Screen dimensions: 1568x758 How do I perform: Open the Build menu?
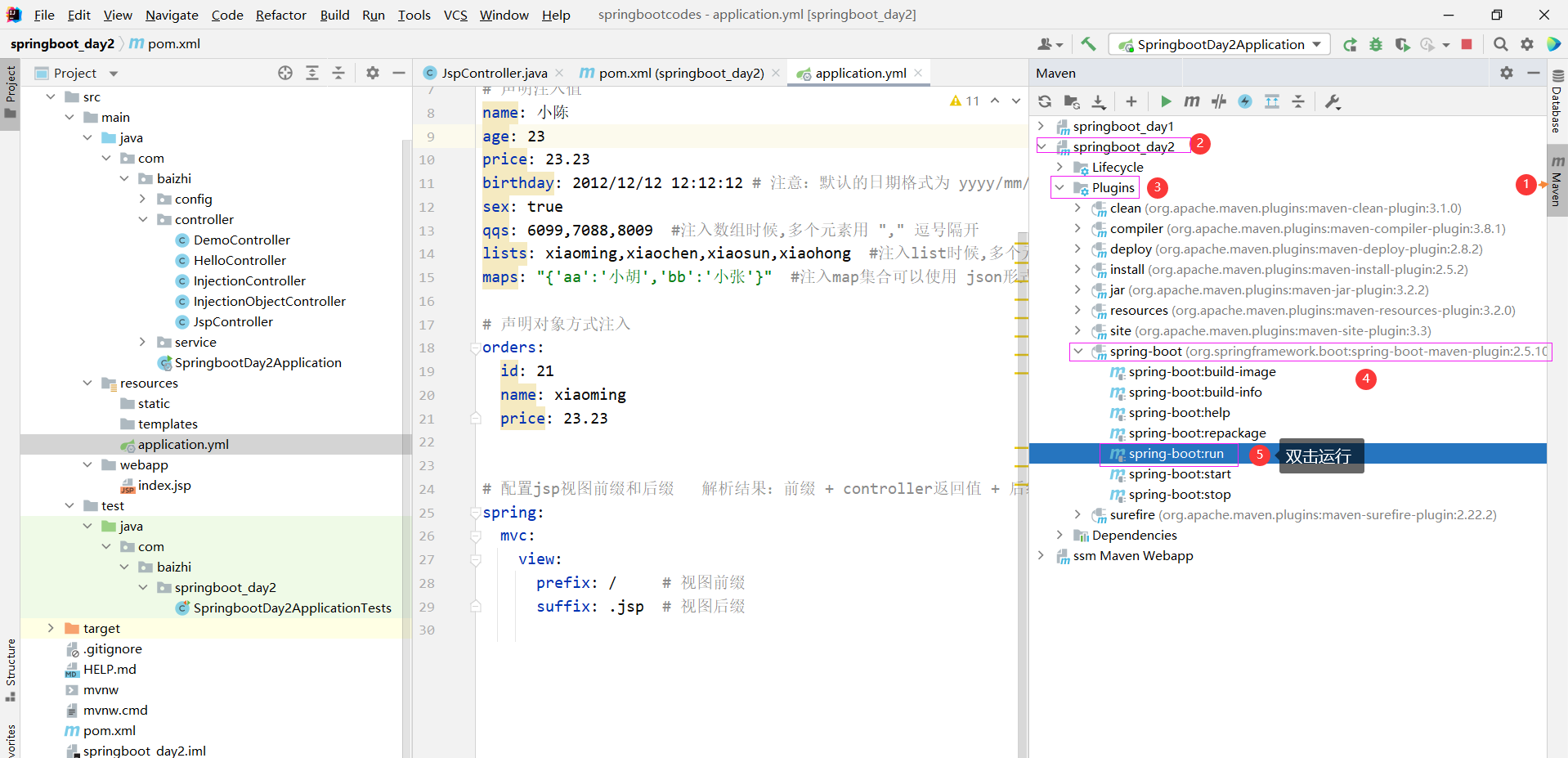click(x=334, y=15)
